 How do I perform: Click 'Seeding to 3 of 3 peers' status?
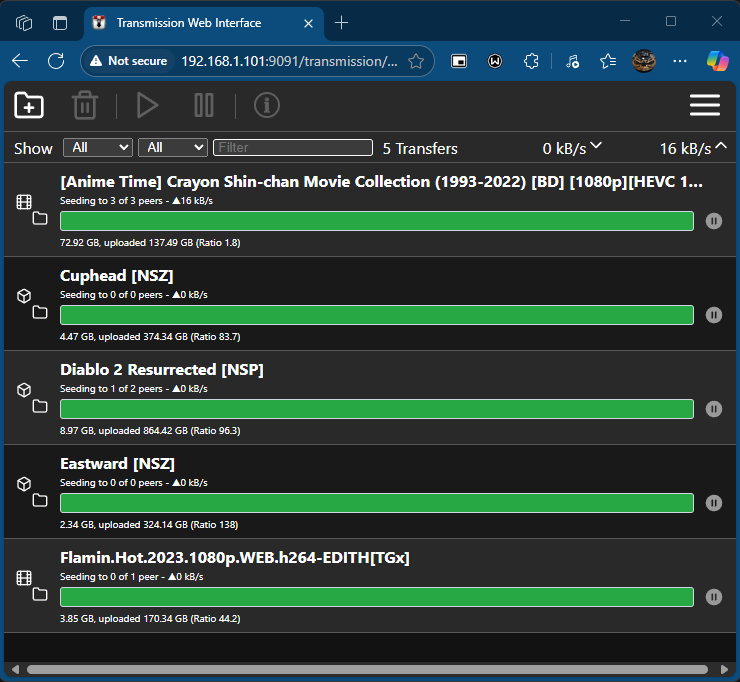(111, 201)
